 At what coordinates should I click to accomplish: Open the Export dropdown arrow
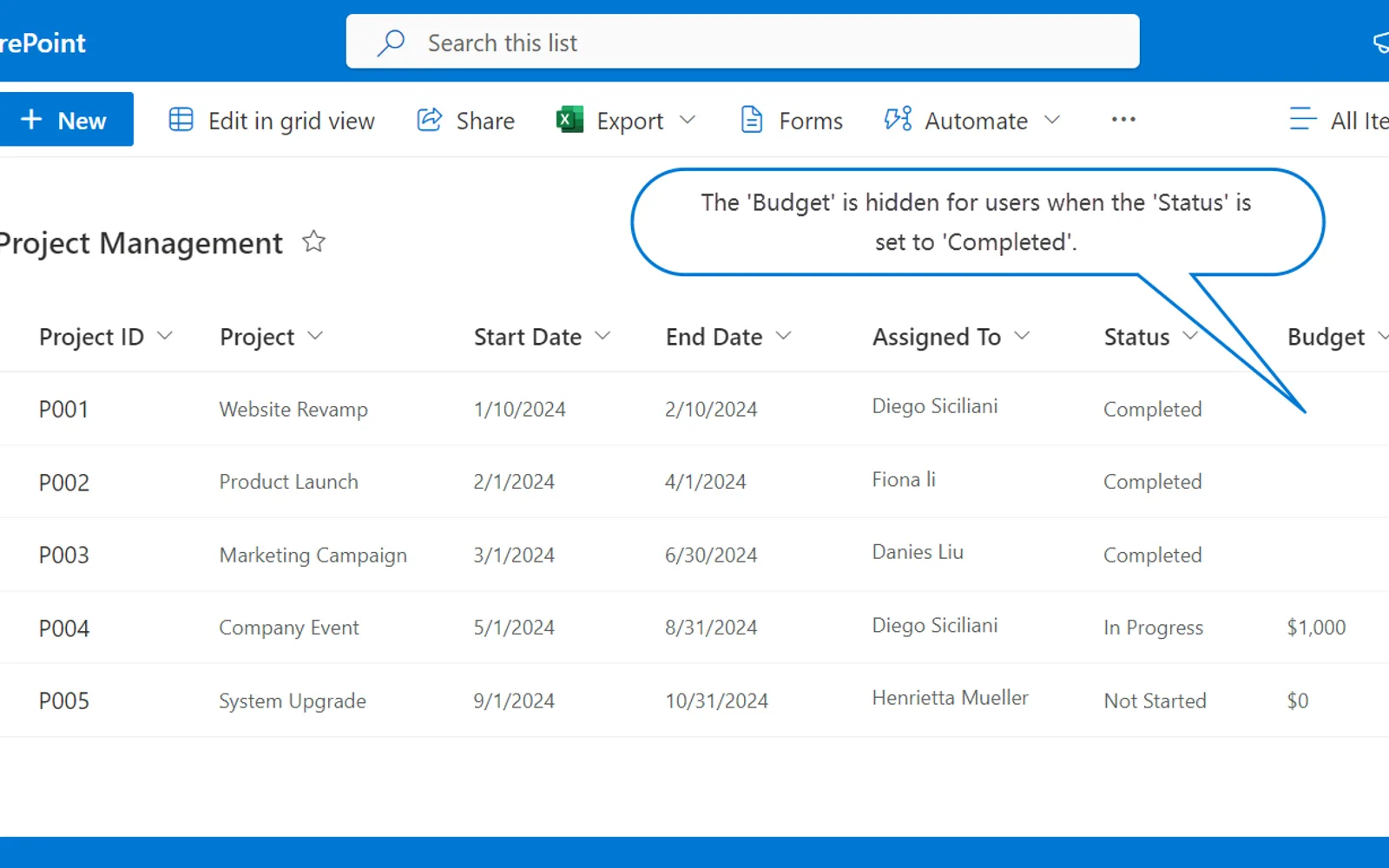pyautogui.click(x=688, y=120)
